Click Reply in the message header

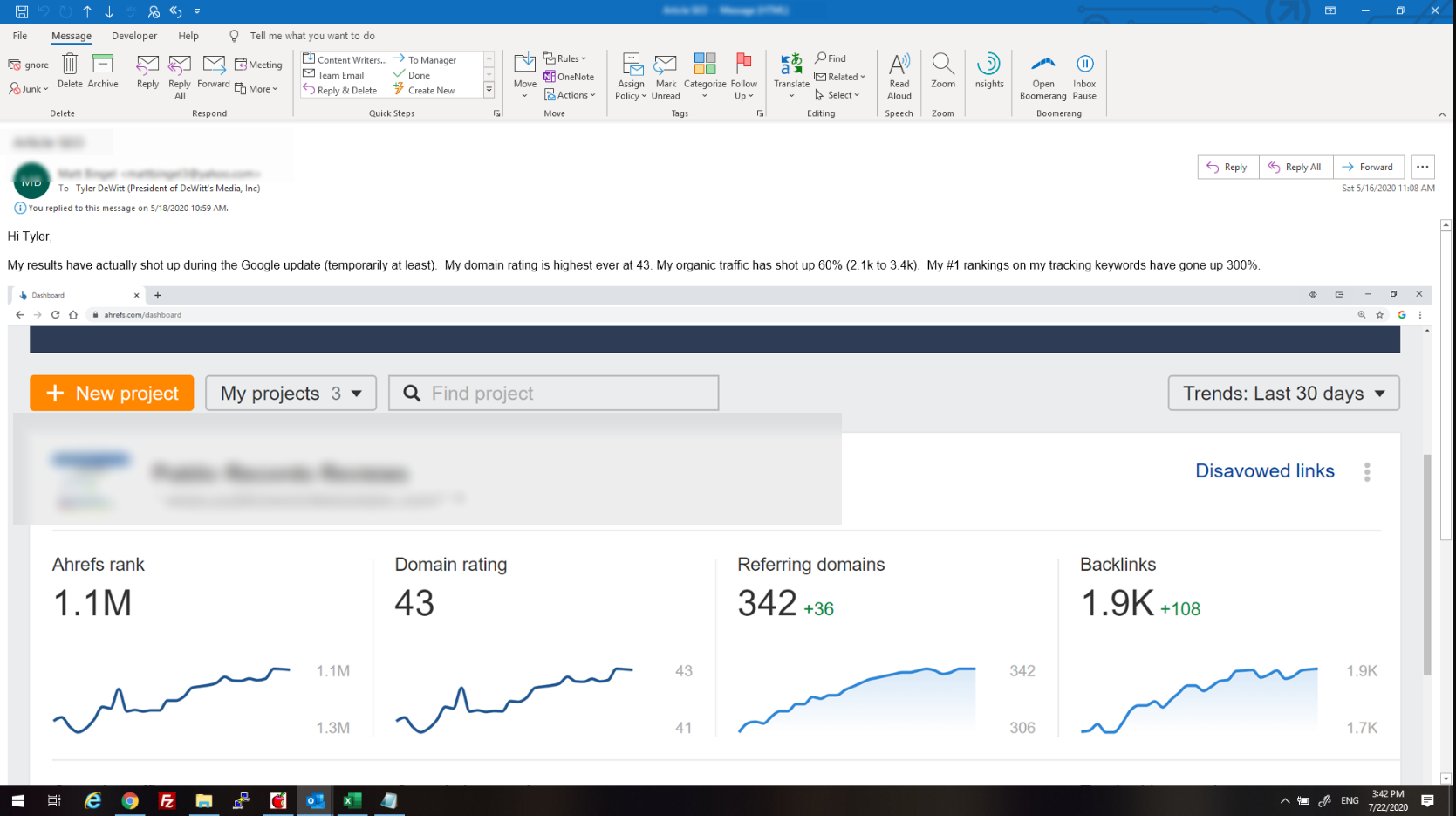pos(1228,167)
